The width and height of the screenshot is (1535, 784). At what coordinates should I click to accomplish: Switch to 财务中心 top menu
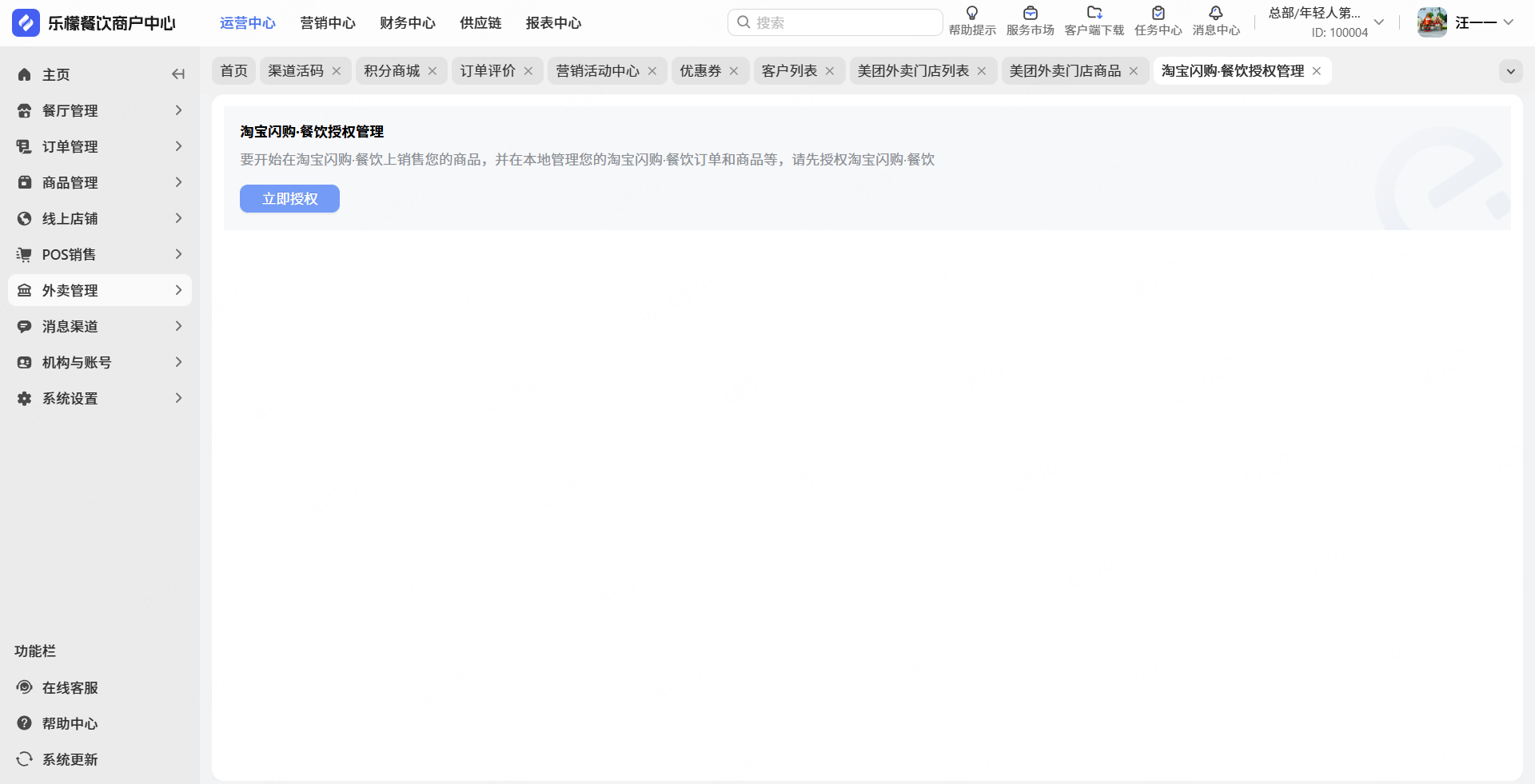(408, 23)
